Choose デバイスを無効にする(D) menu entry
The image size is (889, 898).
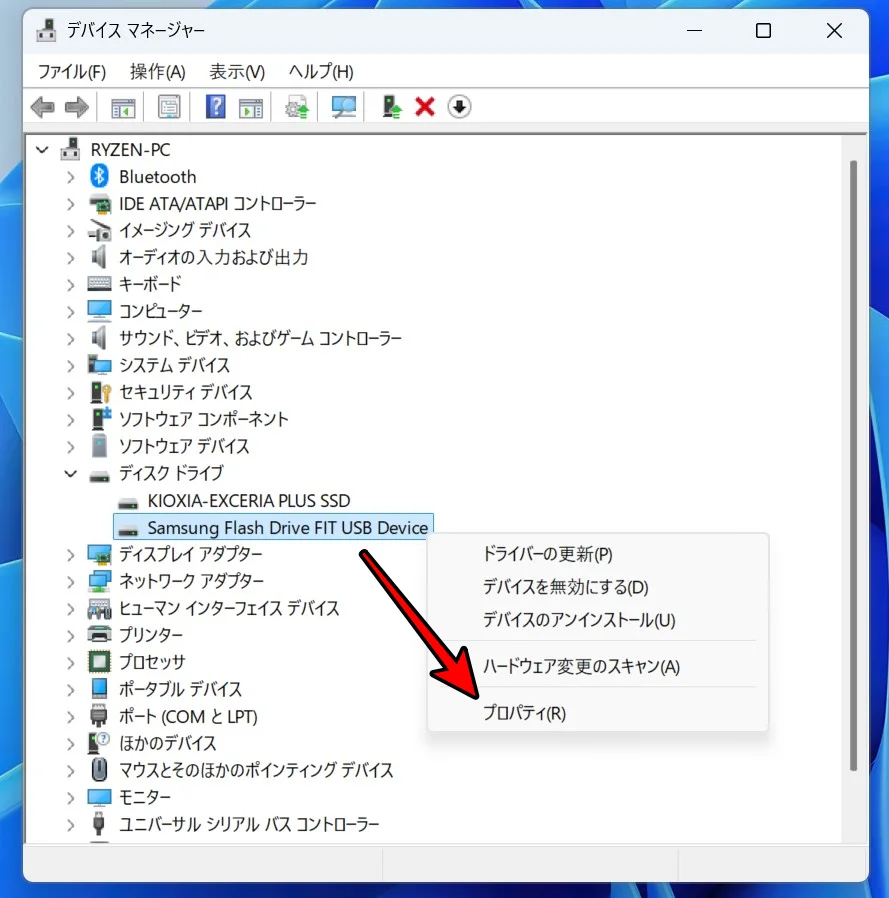tap(565, 587)
